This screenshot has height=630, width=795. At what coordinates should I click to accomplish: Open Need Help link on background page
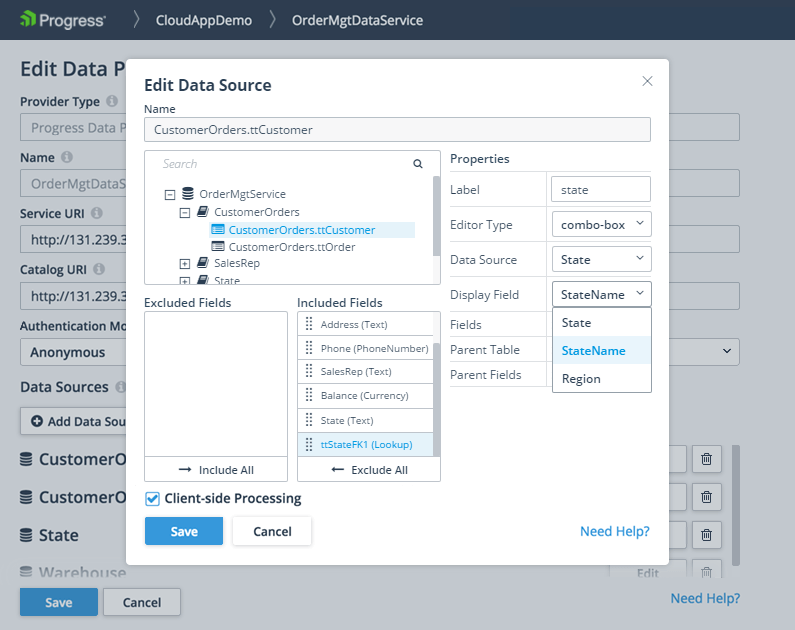(705, 599)
